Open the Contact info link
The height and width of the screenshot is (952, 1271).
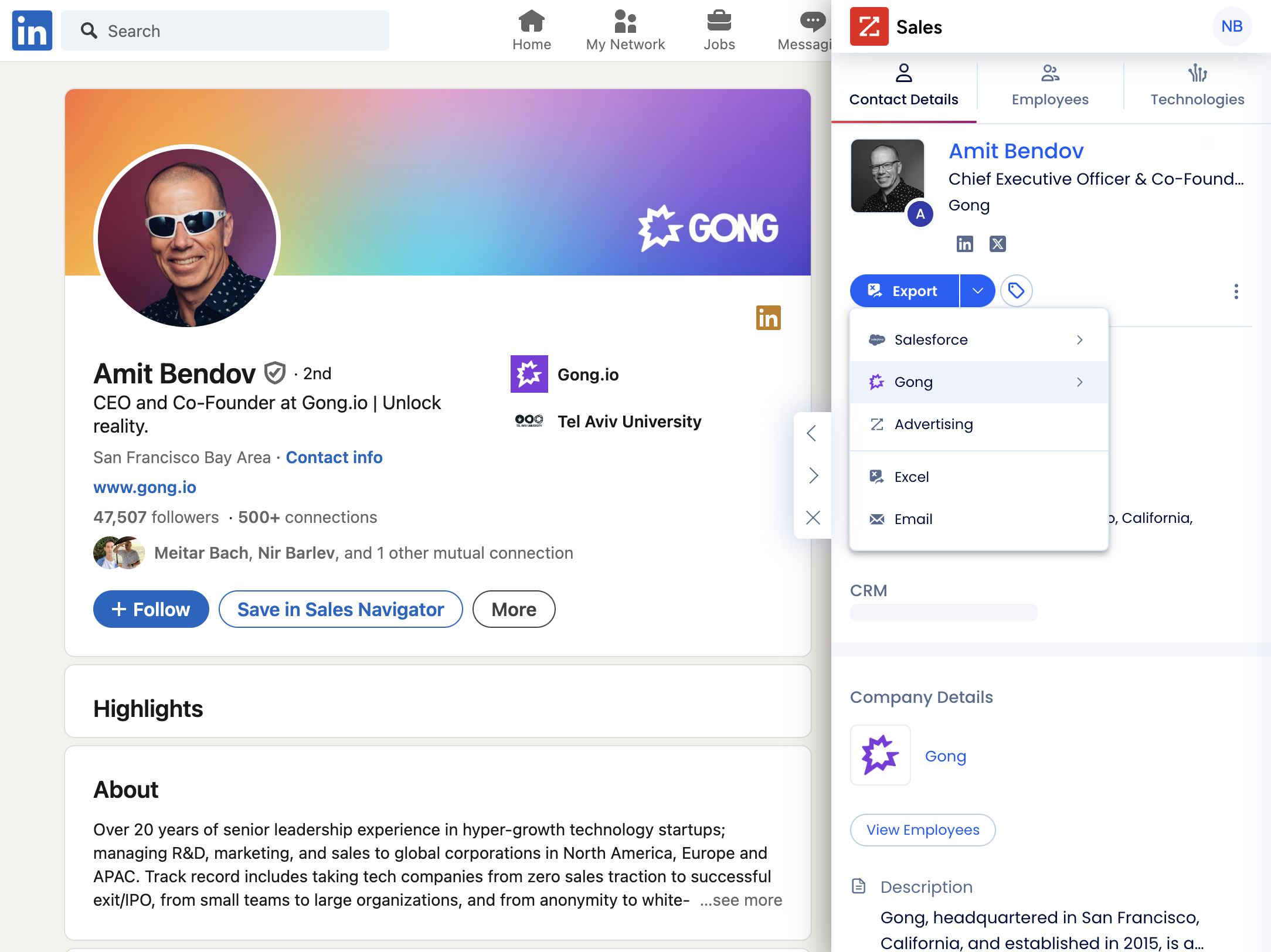click(334, 458)
